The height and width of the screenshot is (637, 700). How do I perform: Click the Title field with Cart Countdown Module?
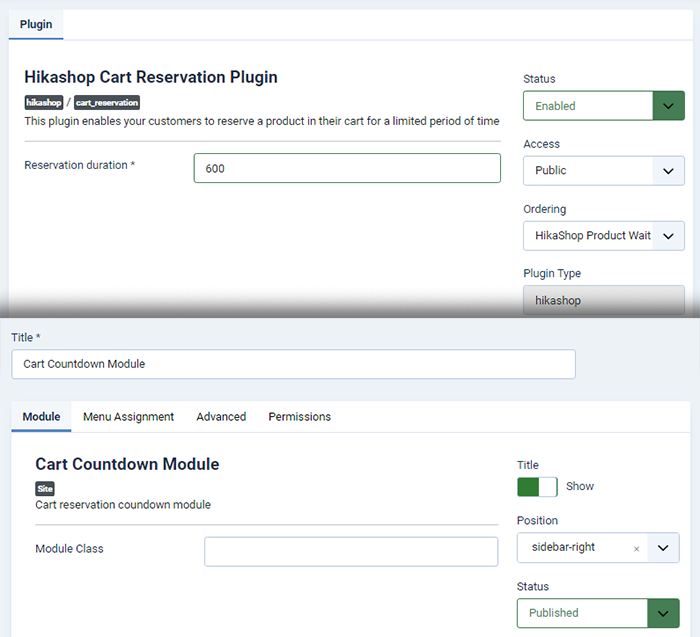(293, 364)
